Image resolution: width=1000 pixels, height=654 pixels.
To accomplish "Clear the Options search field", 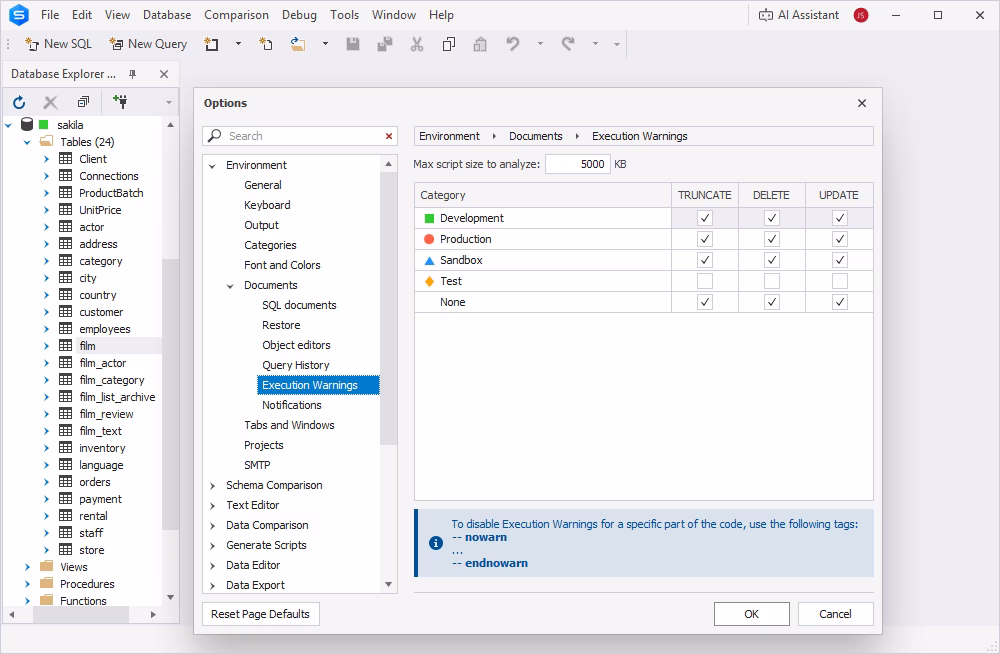I will pyautogui.click(x=388, y=136).
